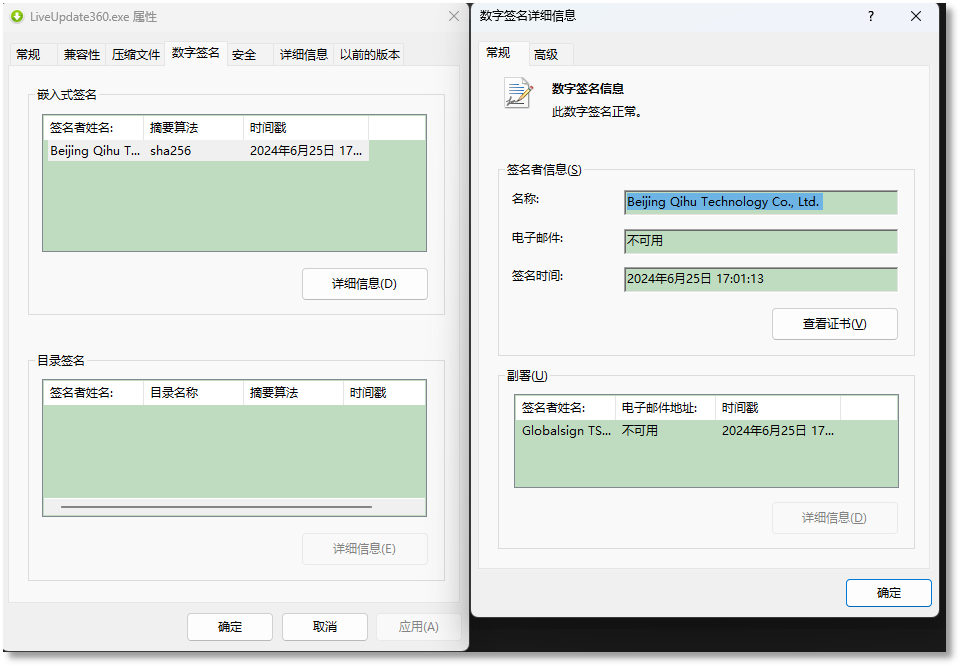Screen dimensions: 962x668
Task: Click the sha256 cell in signature list
Action: [171, 151]
